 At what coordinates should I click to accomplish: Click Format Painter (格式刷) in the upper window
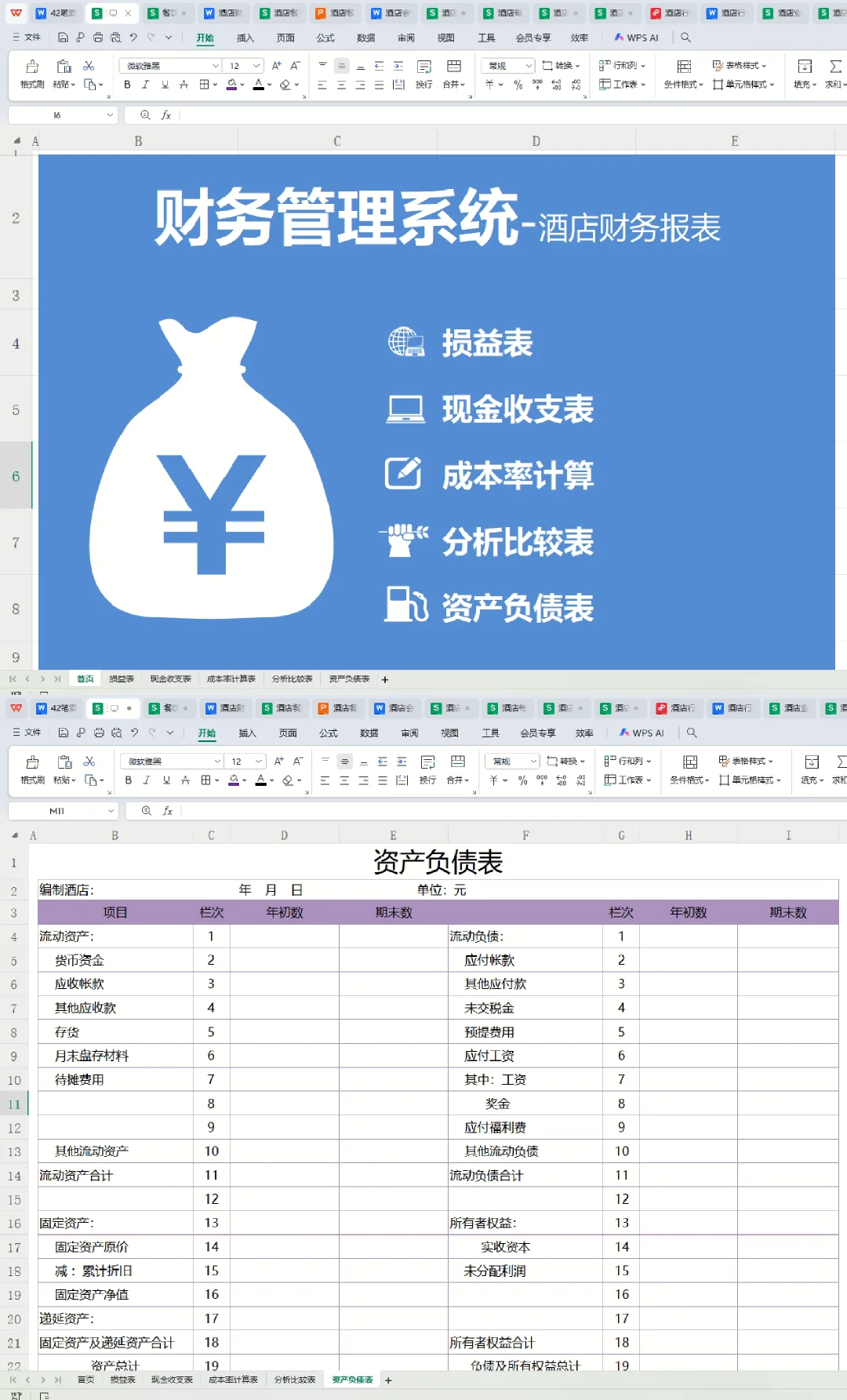(32, 74)
